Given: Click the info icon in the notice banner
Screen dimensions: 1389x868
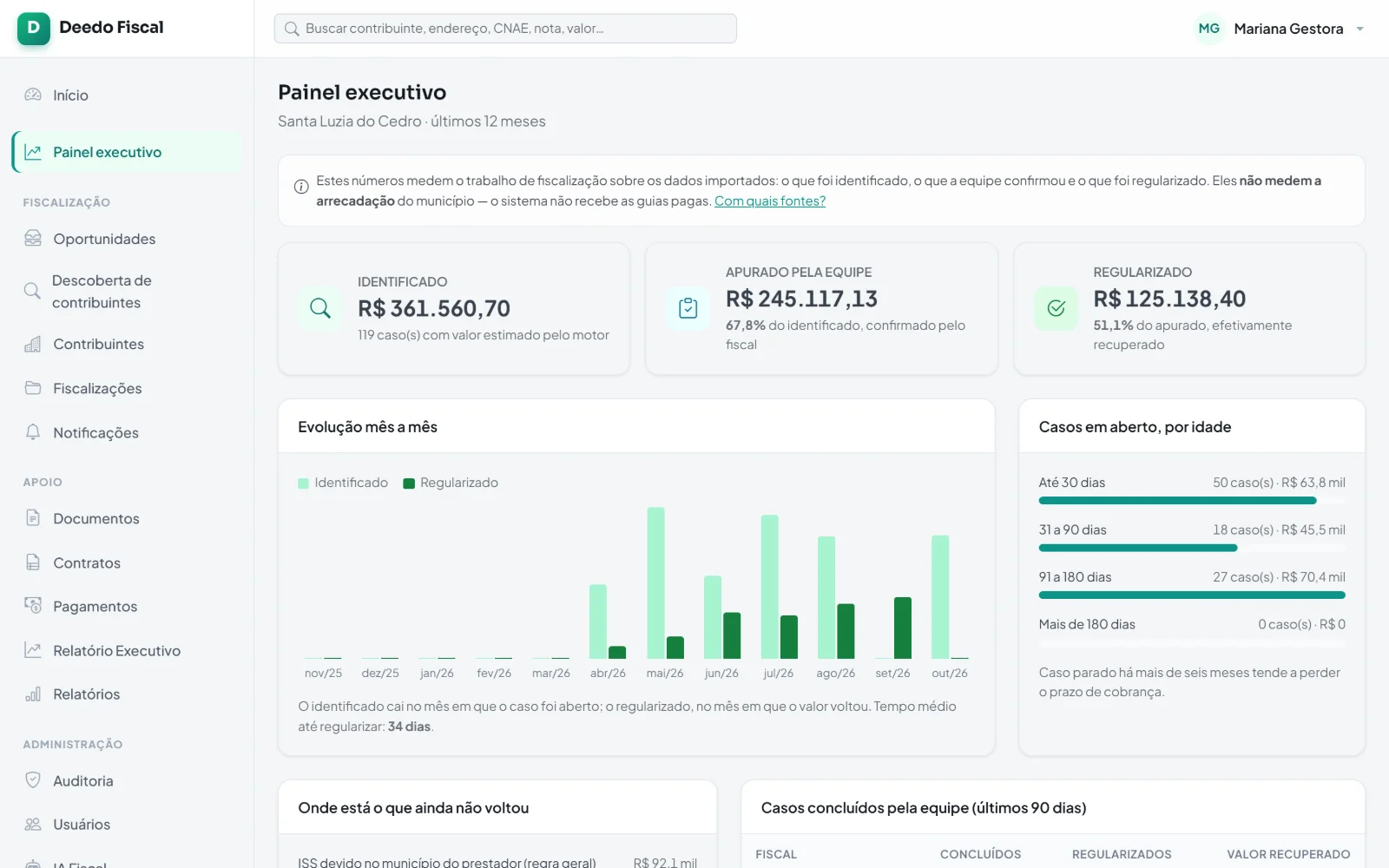Looking at the screenshot, I should (x=301, y=187).
